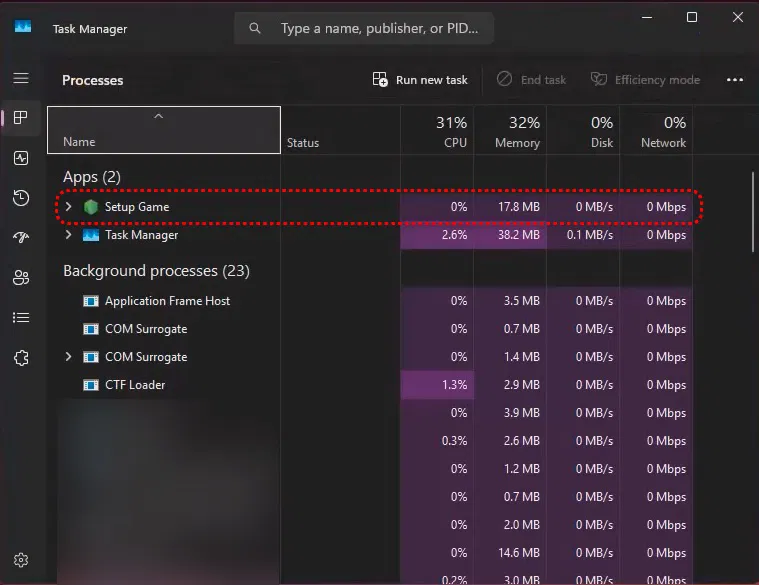
Task: Expand the second COM Surrogate row
Action: [x=68, y=357]
